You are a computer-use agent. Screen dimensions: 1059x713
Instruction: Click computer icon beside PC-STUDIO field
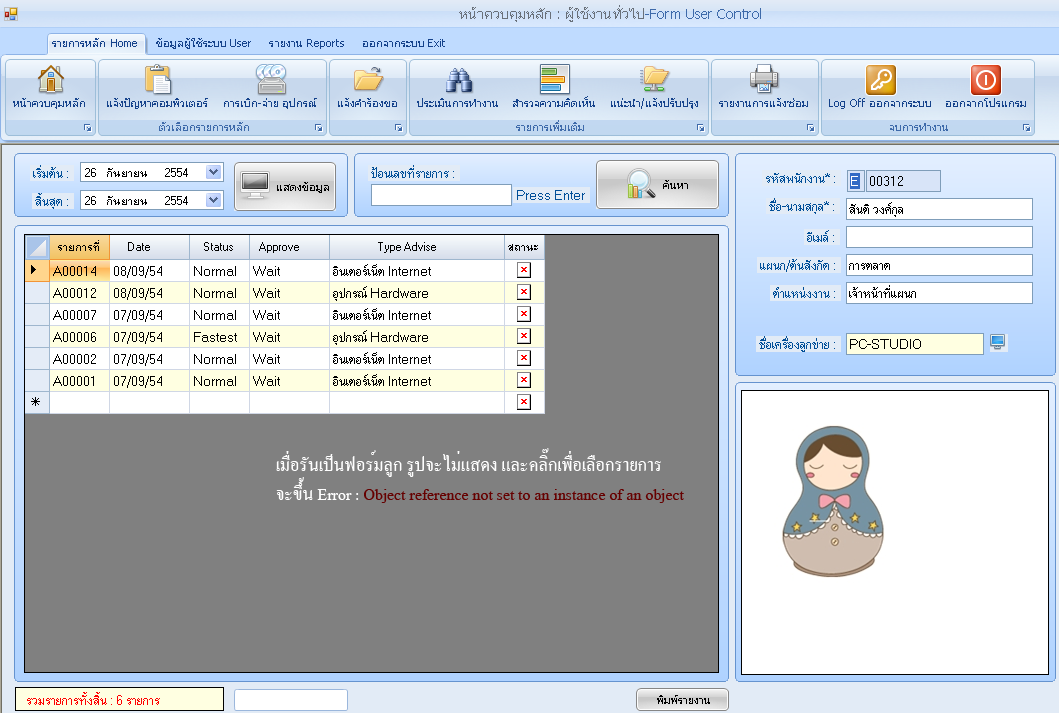(998, 342)
